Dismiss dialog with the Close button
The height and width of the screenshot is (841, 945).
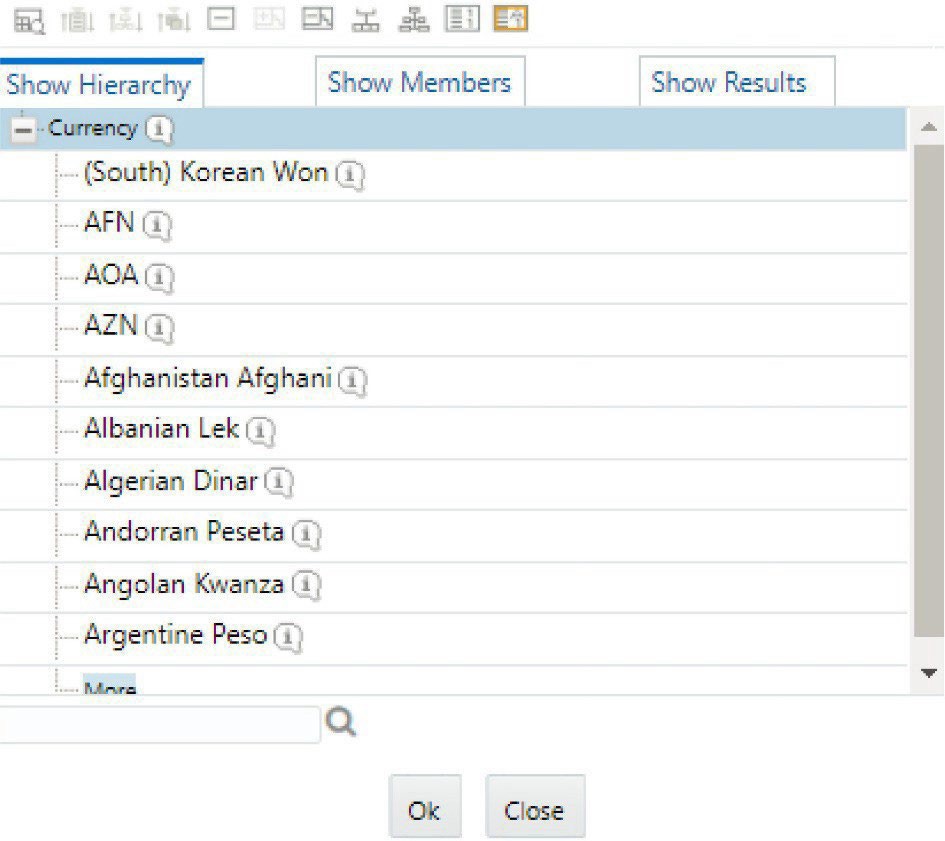click(x=535, y=807)
